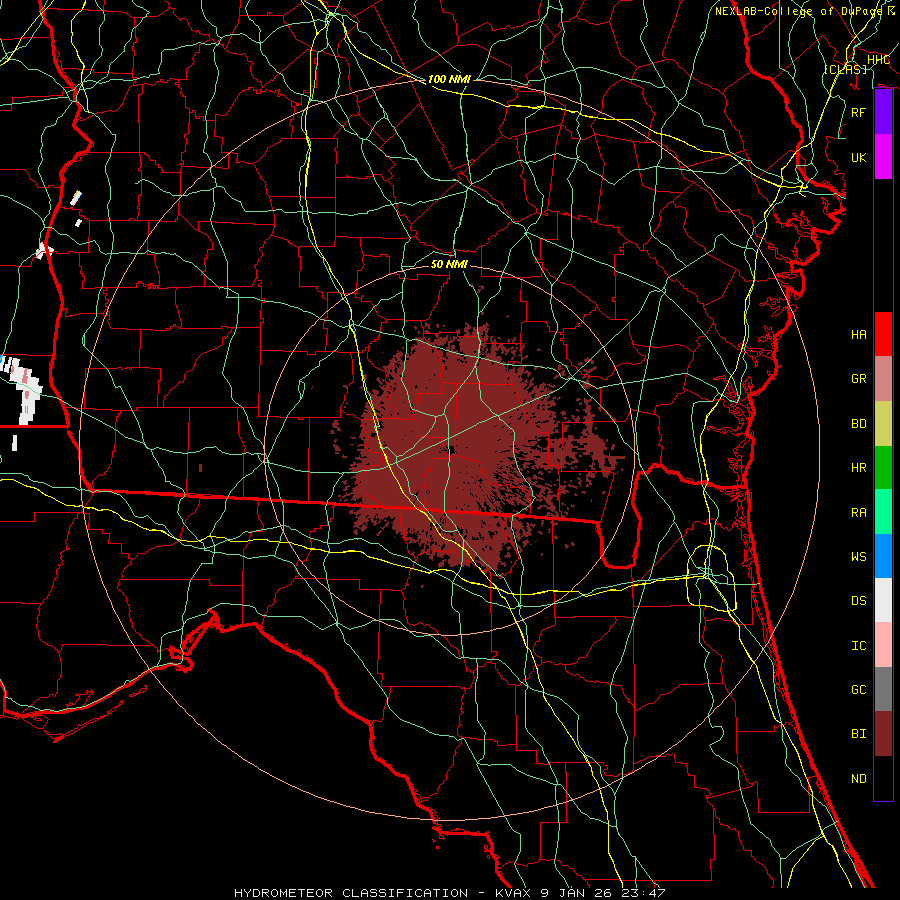Click the "WS" legend label
This screenshot has height=900, width=900.
859,556
